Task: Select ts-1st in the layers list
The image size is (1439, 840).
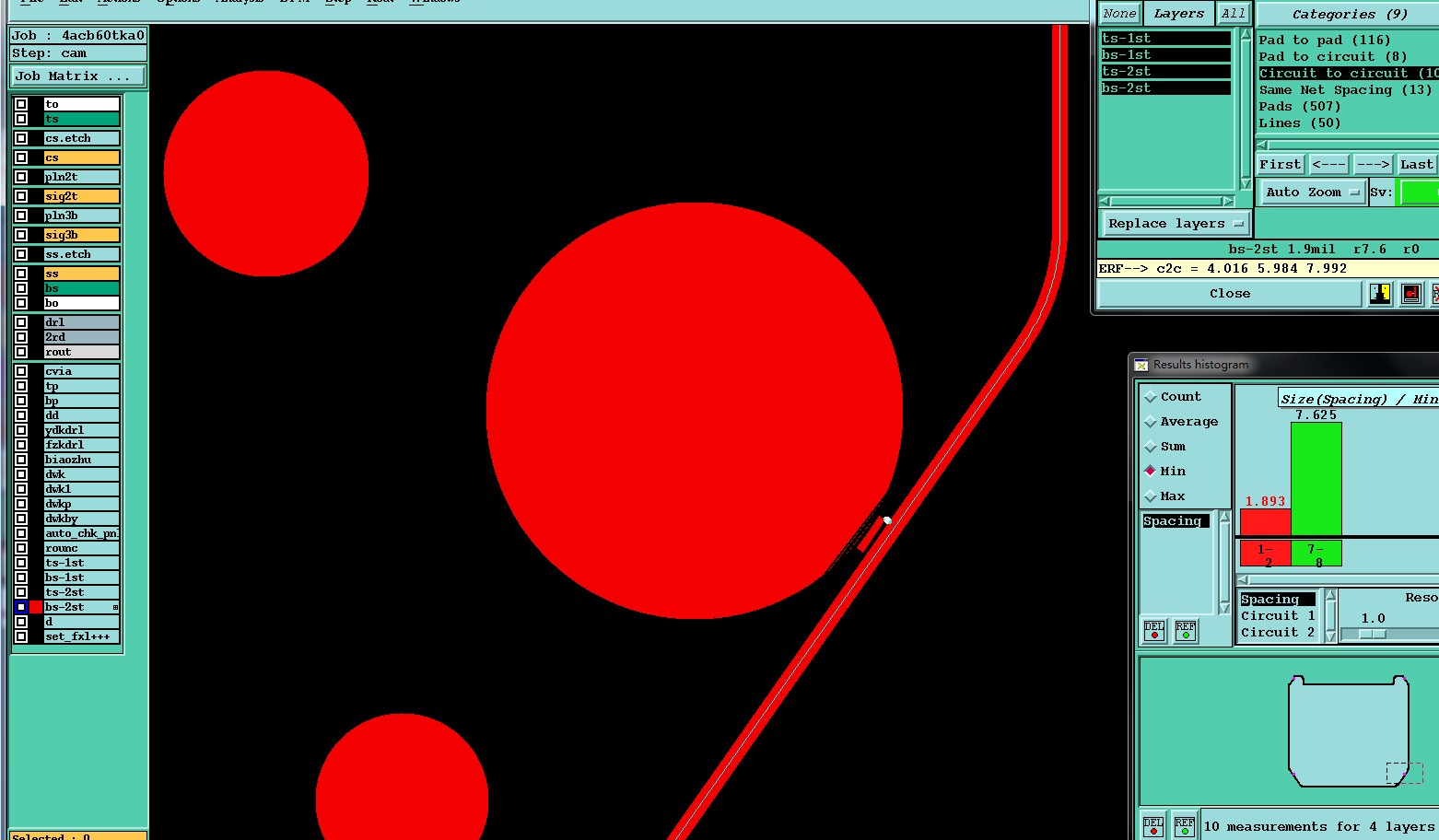Action: click(1165, 38)
